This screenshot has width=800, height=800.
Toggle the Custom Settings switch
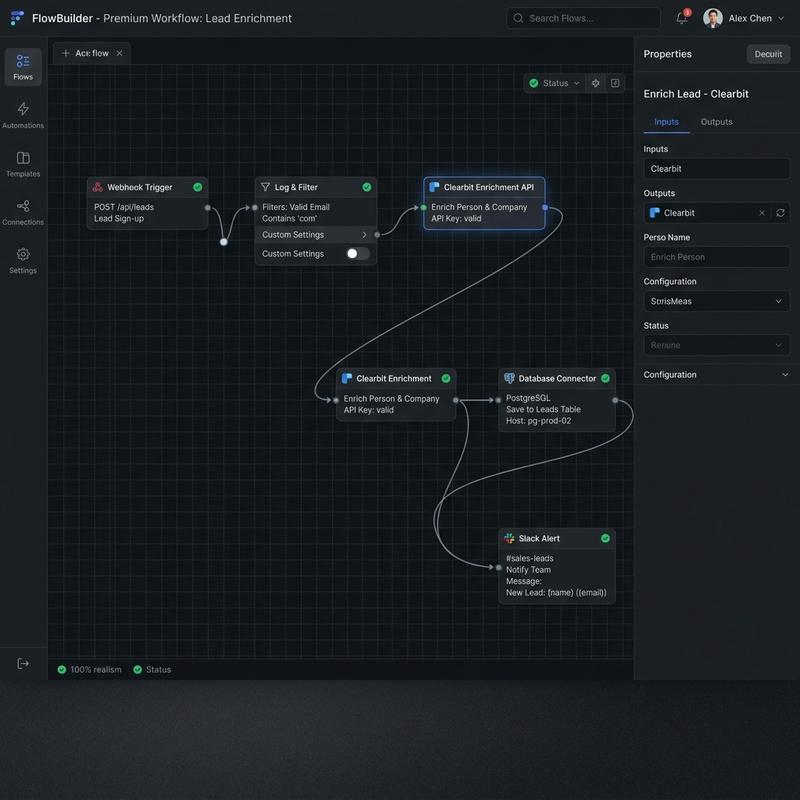(357, 254)
